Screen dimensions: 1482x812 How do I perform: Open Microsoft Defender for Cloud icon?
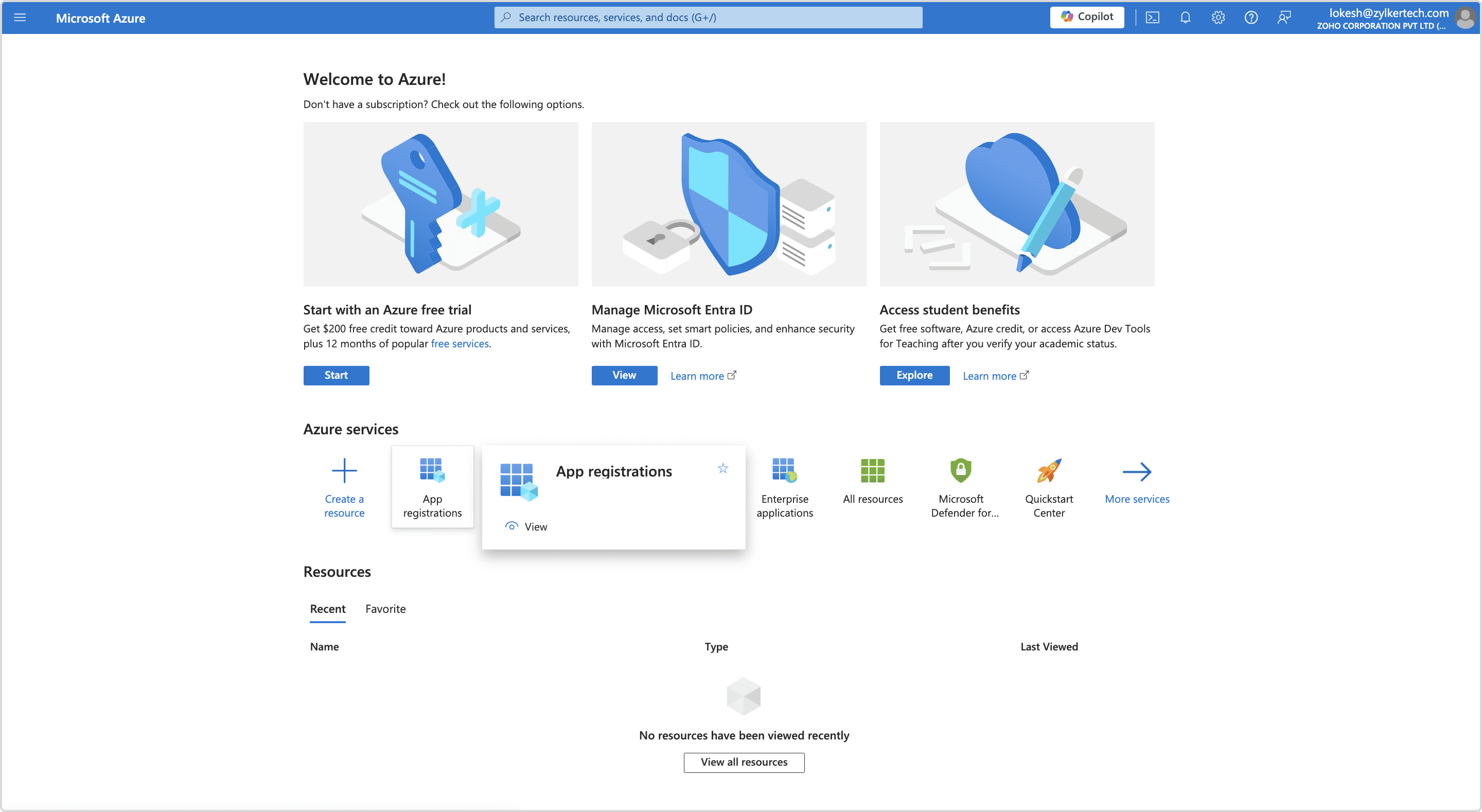coord(960,471)
